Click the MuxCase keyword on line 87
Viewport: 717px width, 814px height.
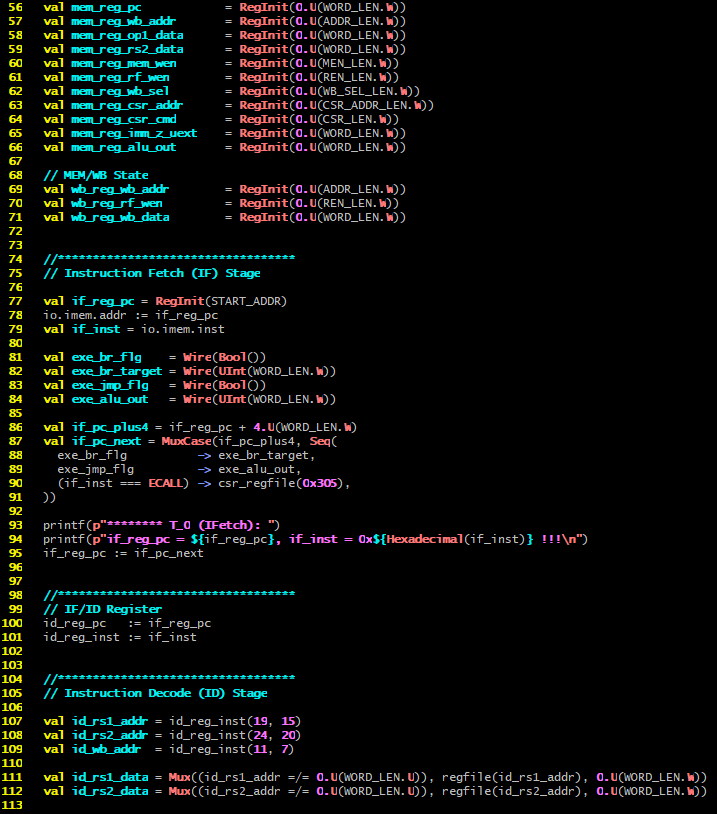pyautogui.click(x=186, y=442)
